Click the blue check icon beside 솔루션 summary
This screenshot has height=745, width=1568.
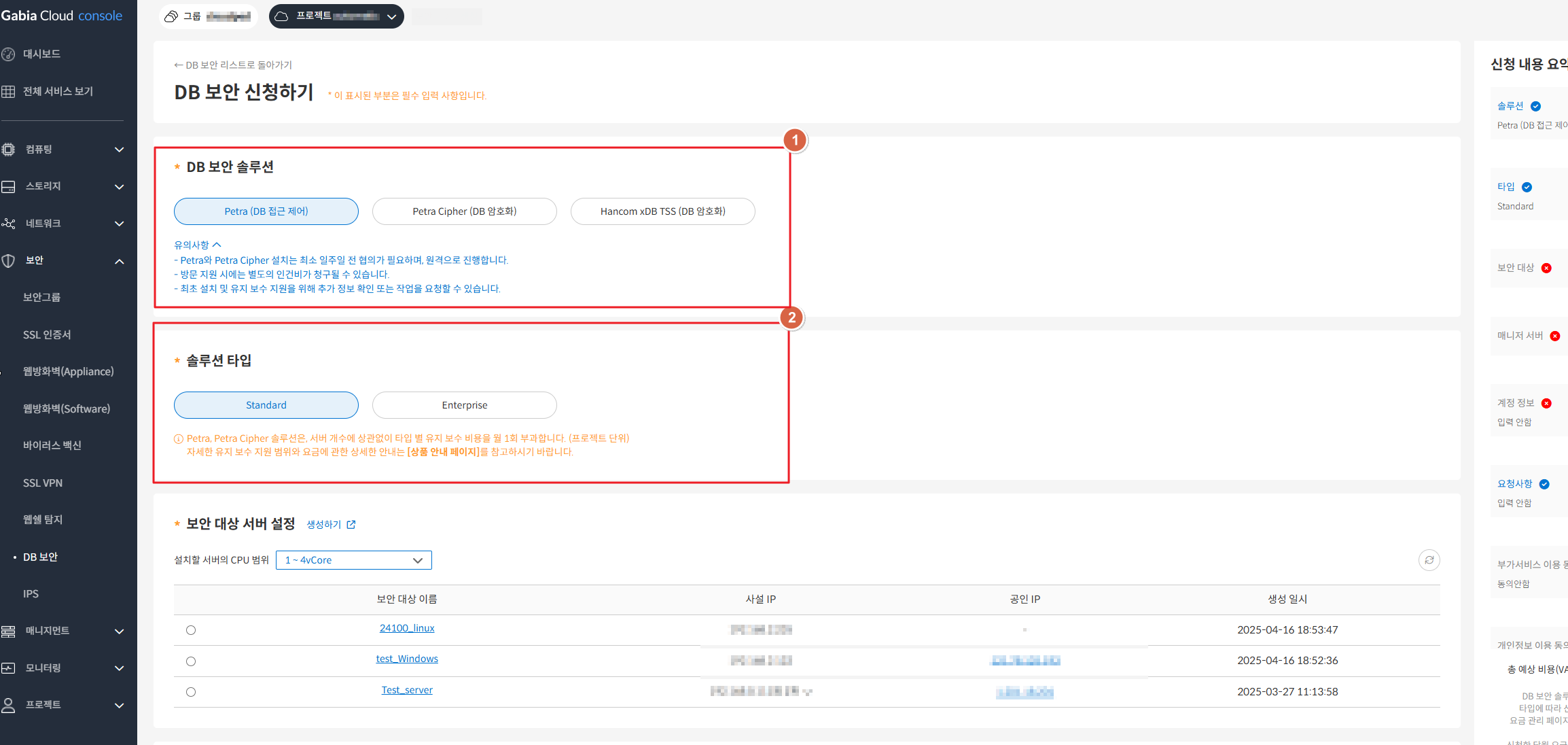pos(1535,106)
